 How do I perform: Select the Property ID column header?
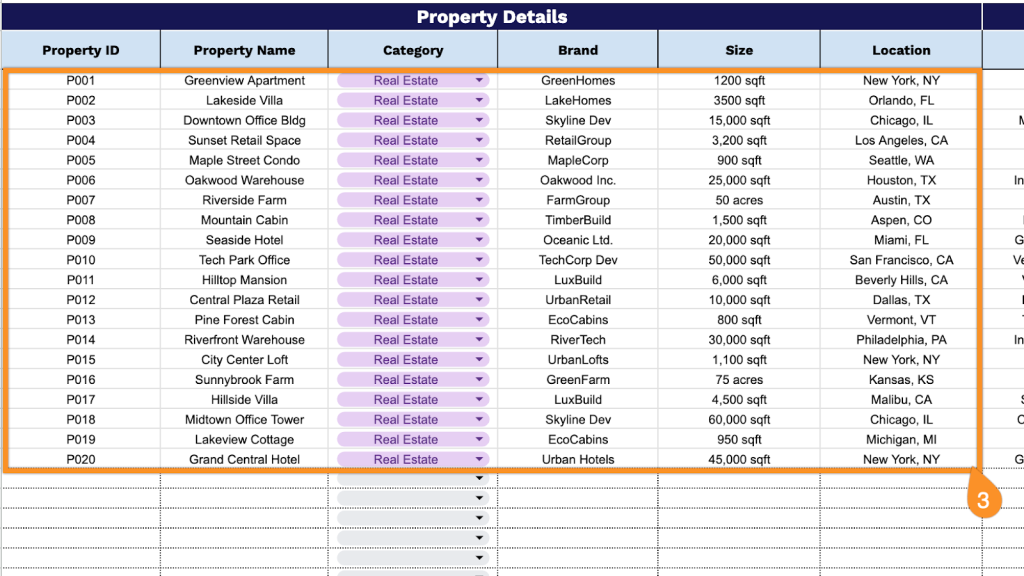80,50
